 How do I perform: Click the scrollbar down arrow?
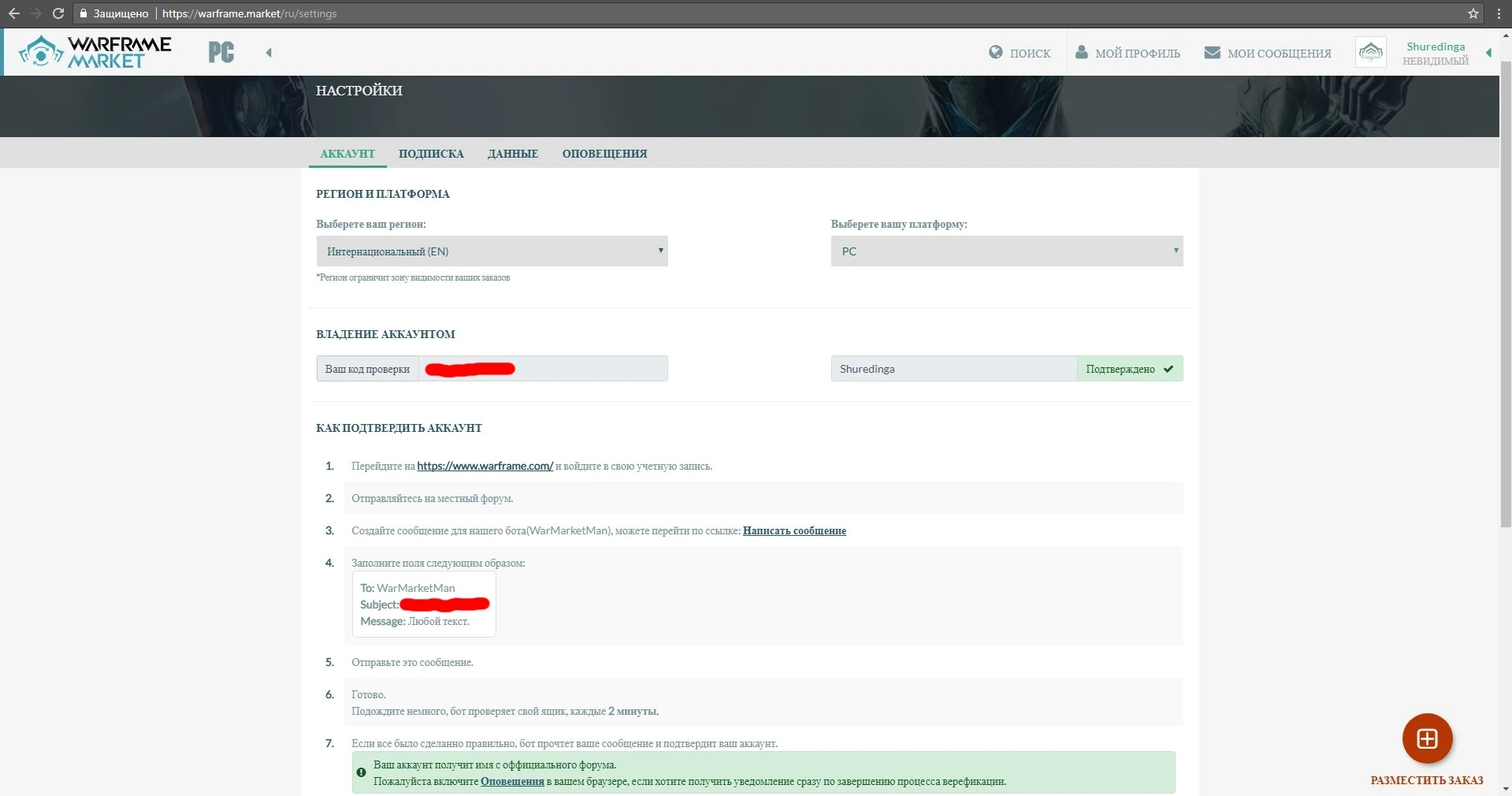pos(1506,789)
